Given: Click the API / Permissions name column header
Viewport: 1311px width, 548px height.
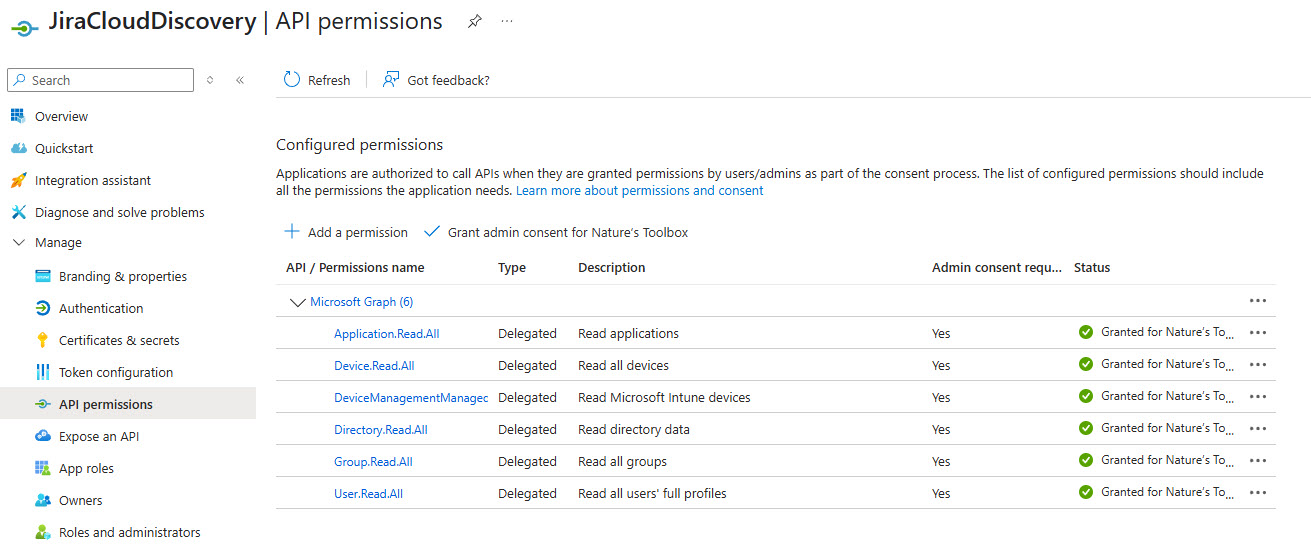Looking at the screenshot, I should click(x=355, y=267).
